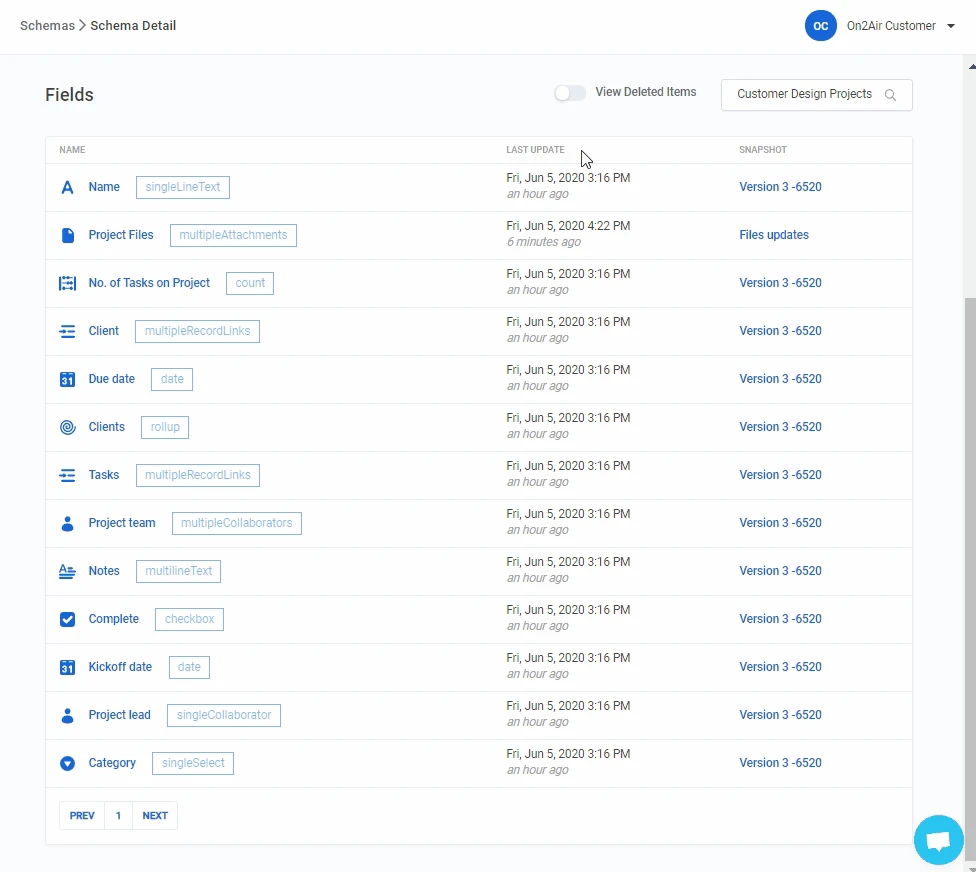Go to Schemas breadcrumb

[x=47, y=26]
